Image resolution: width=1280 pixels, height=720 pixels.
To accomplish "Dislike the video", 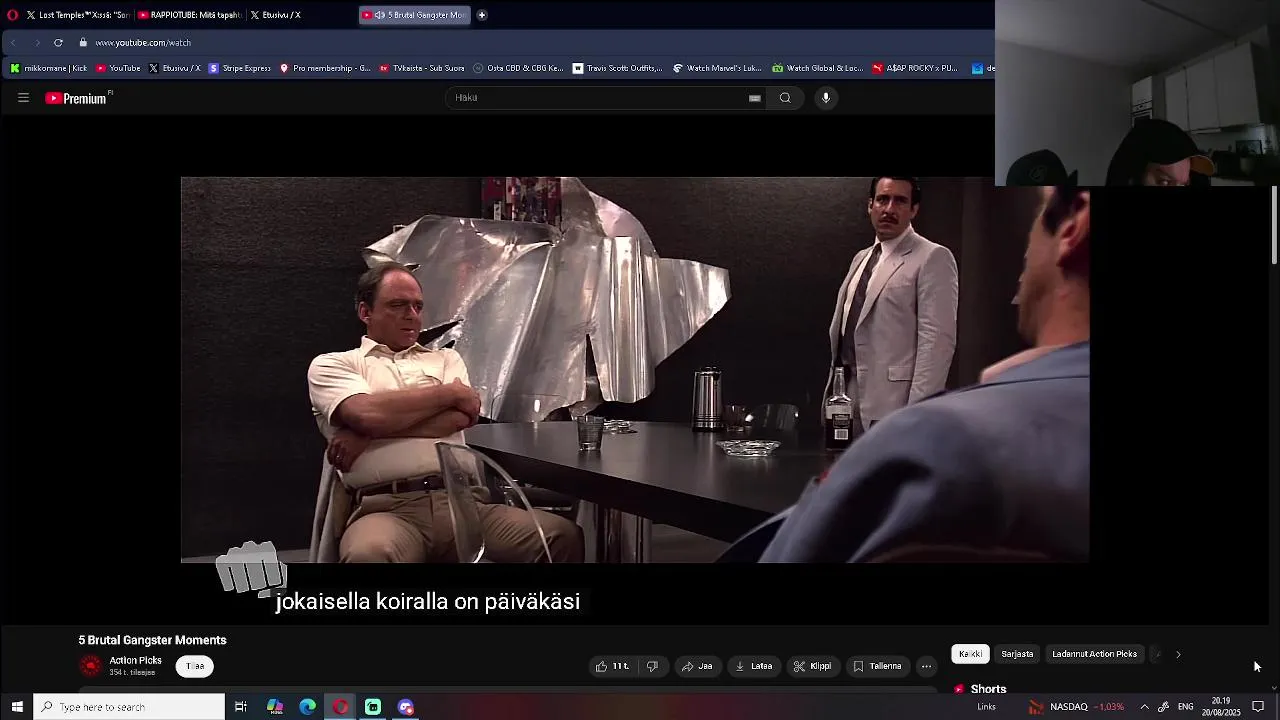I will 652,666.
